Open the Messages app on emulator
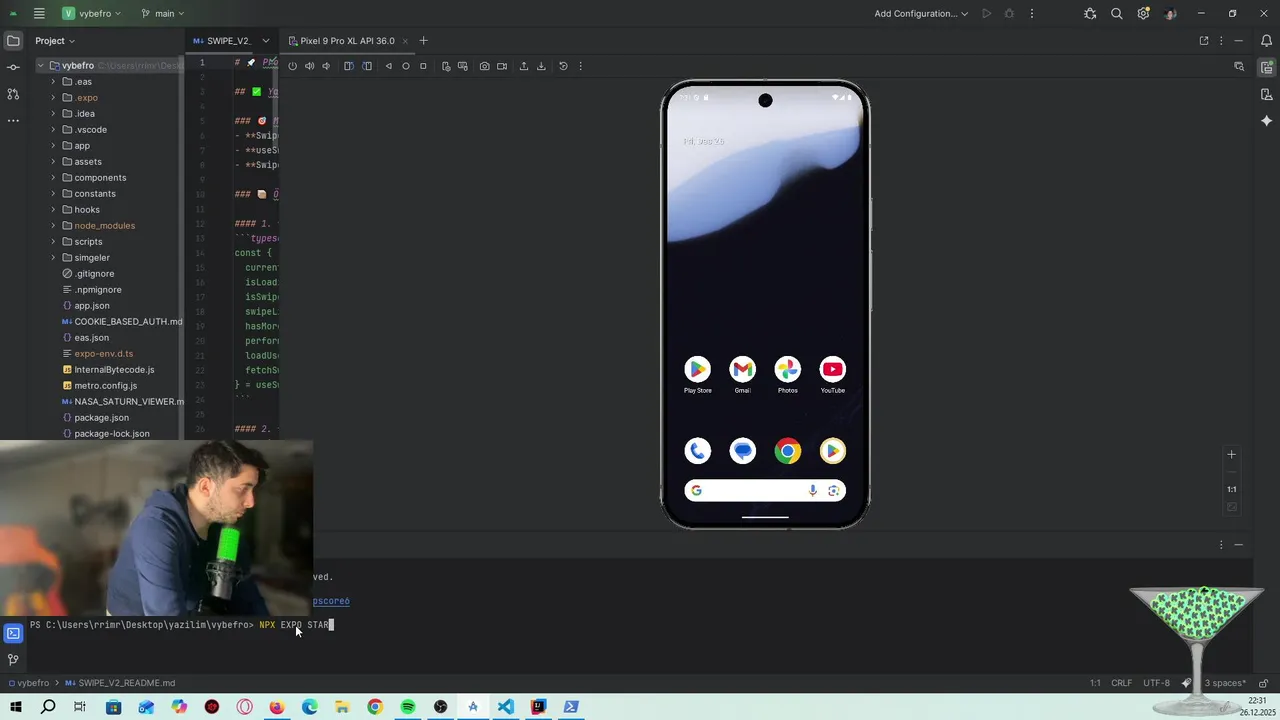Screen dimensions: 1280x720 (x=742, y=452)
